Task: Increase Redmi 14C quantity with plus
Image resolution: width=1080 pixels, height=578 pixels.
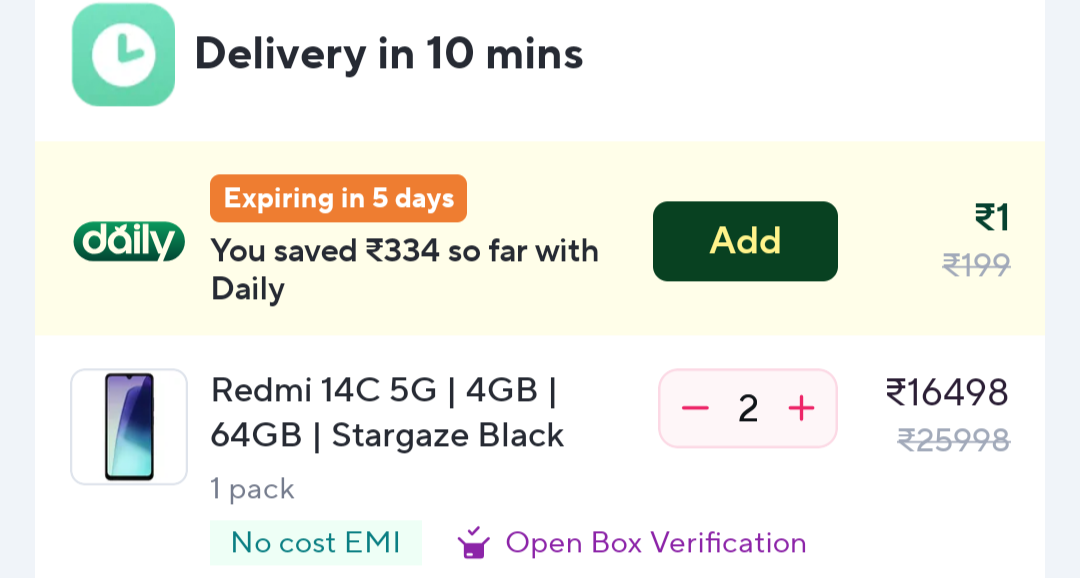Action: (801, 408)
